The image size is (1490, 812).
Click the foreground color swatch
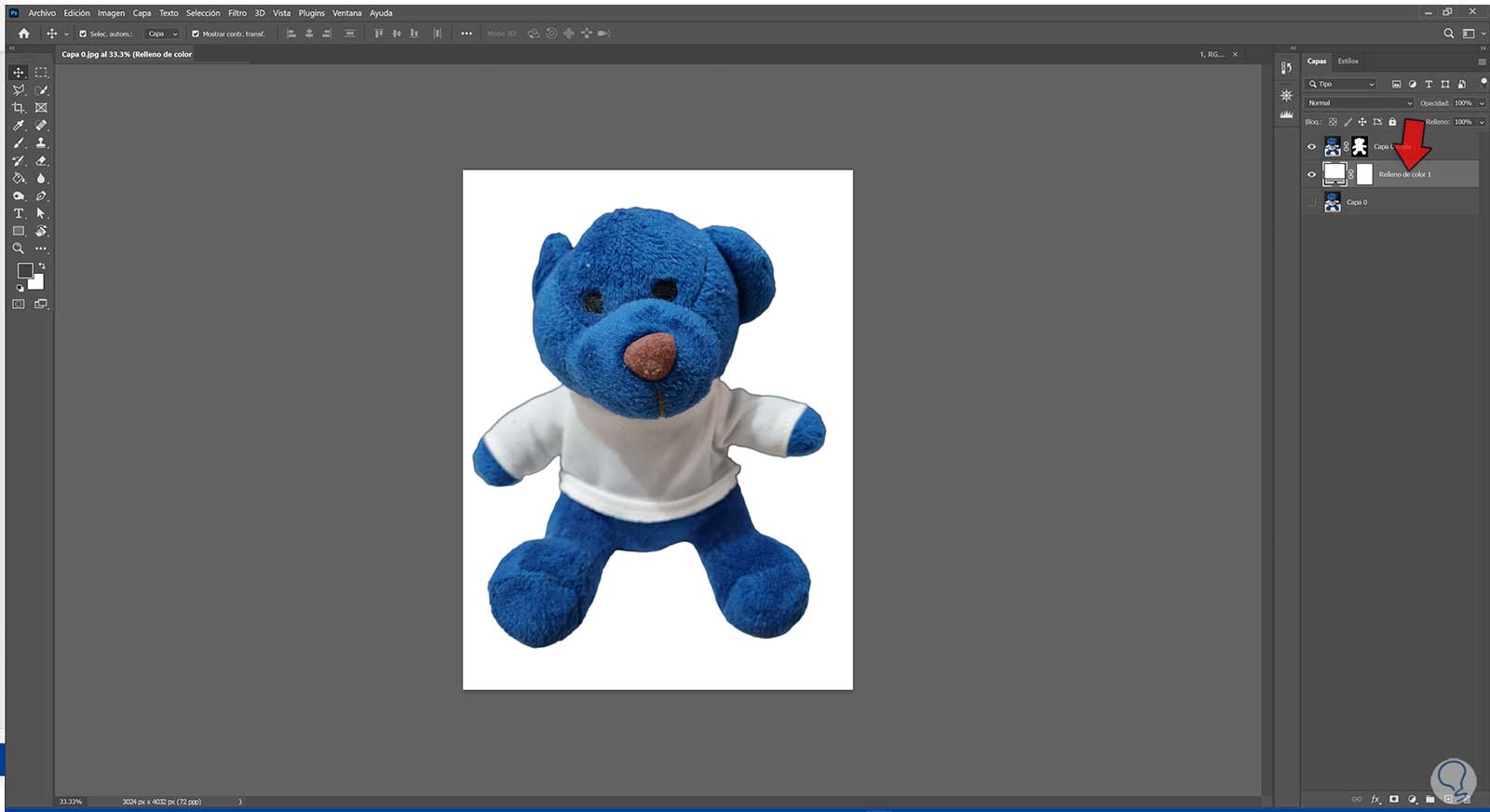click(25, 270)
